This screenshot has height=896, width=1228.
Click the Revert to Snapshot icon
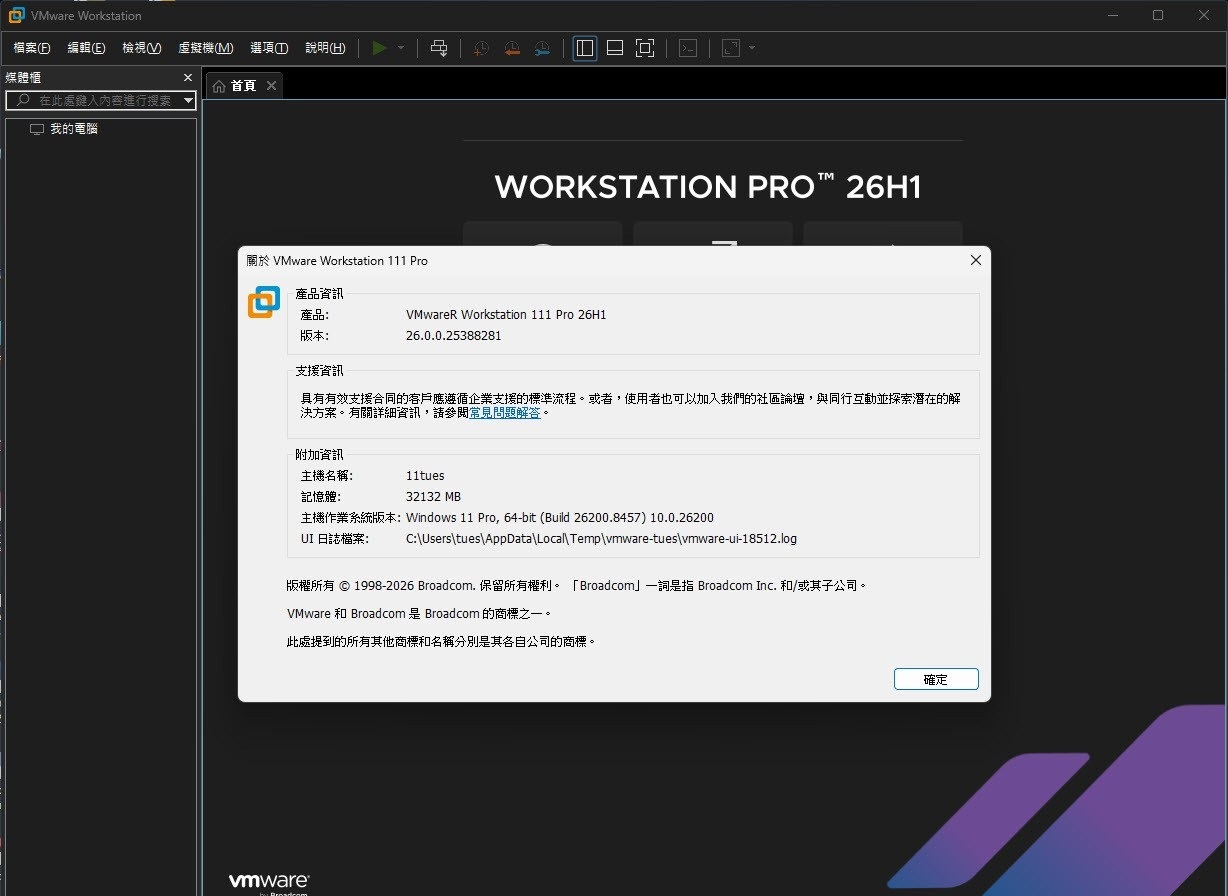coord(511,48)
